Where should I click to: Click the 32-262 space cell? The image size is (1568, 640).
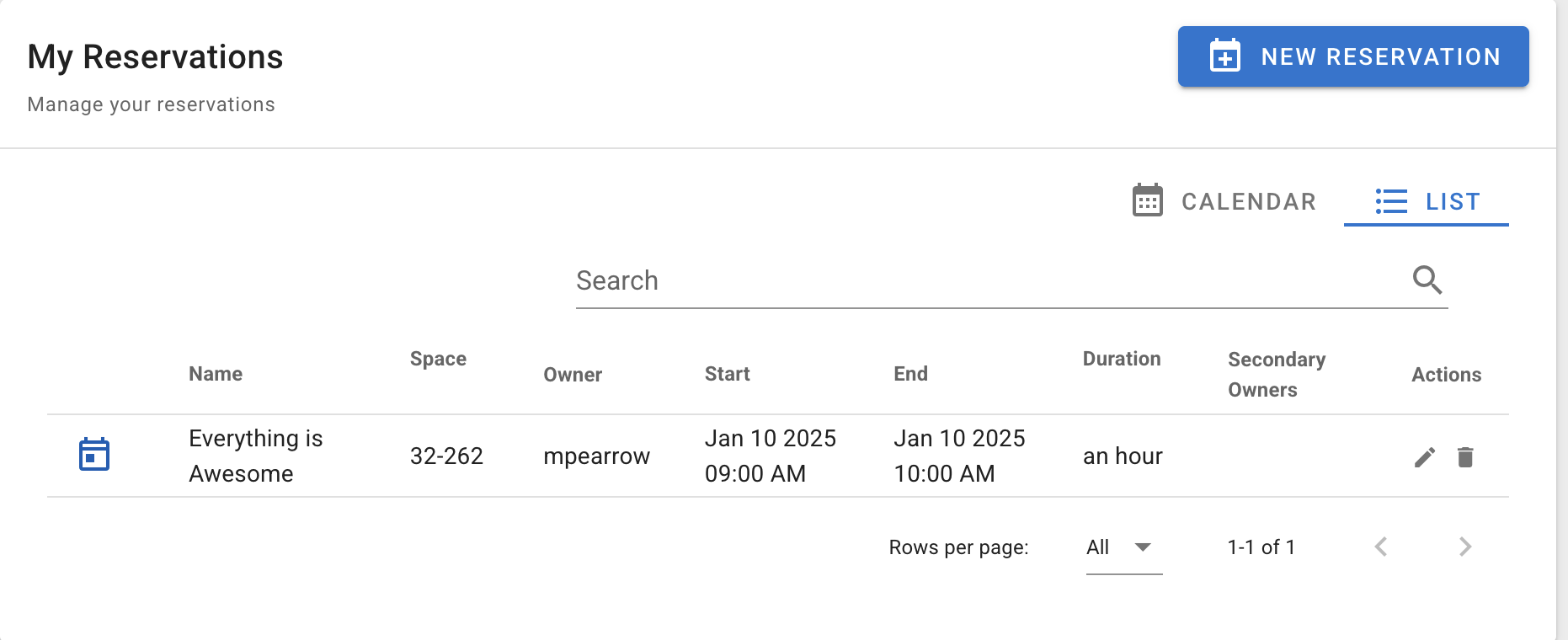click(446, 456)
